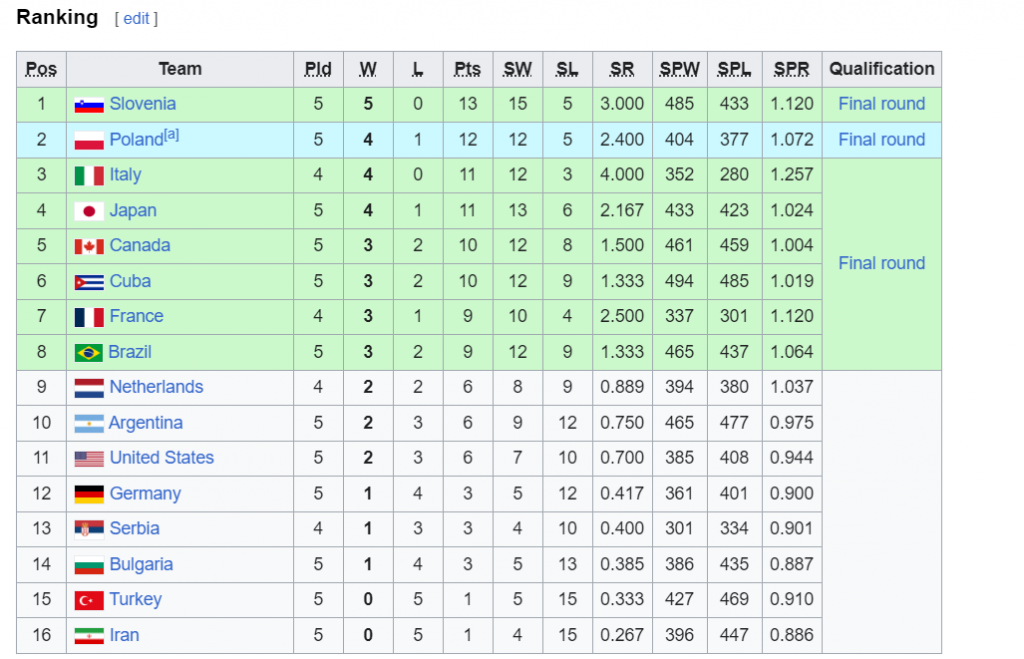
Task: Click the Slovenia flag icon
Action: [89, 104]
